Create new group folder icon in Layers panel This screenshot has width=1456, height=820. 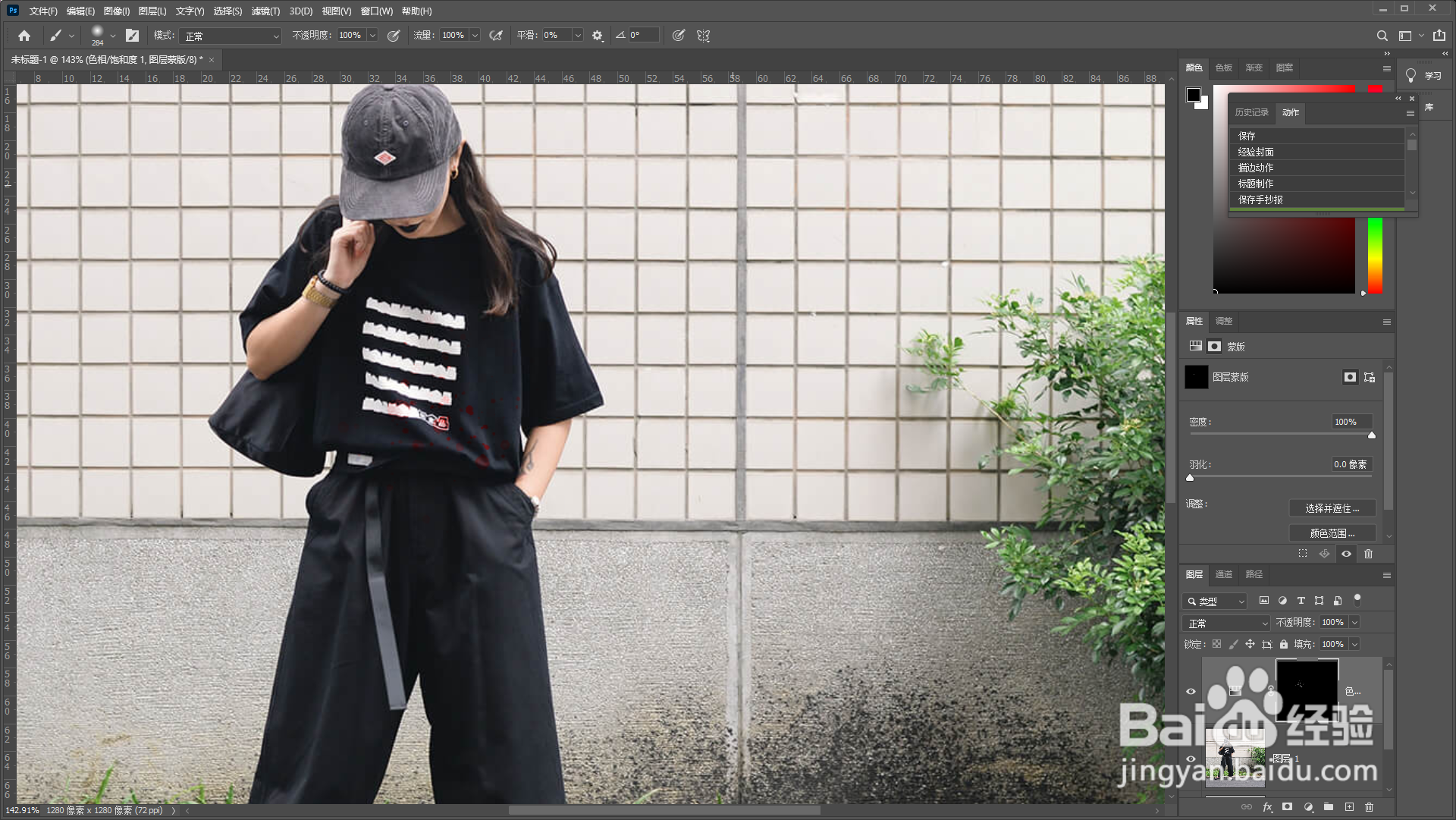[x=1329, y=807]
